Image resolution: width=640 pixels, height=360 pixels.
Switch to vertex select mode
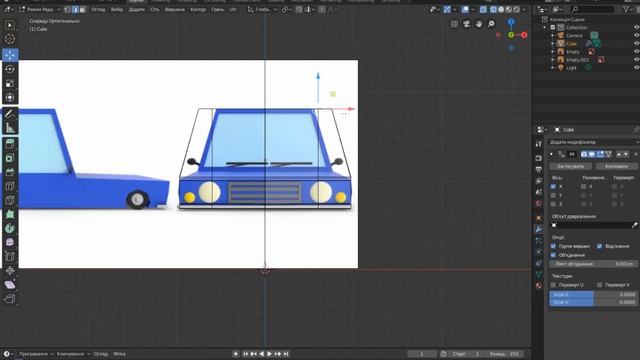coord(68,9)
